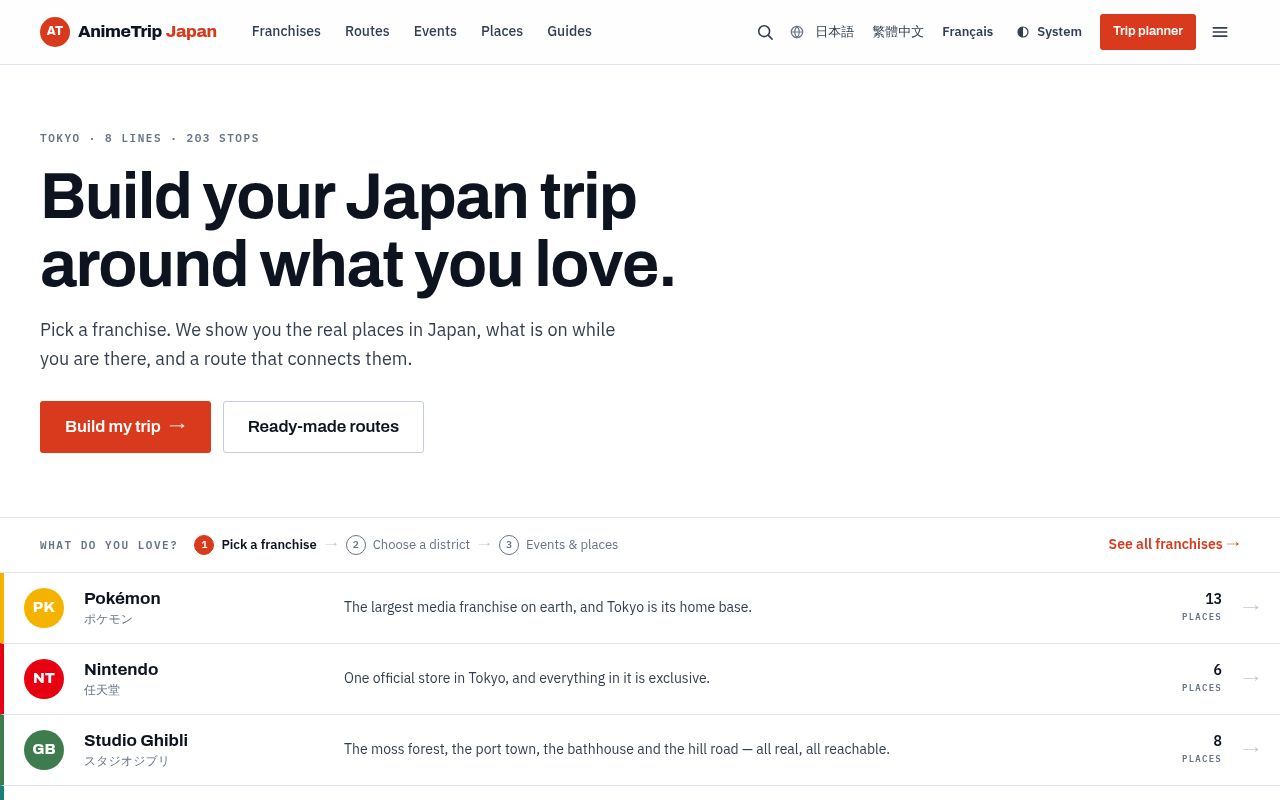Viewport: 1280px width, 800px height.
Task: Click the Build my trip button
Action: point(125,427)
